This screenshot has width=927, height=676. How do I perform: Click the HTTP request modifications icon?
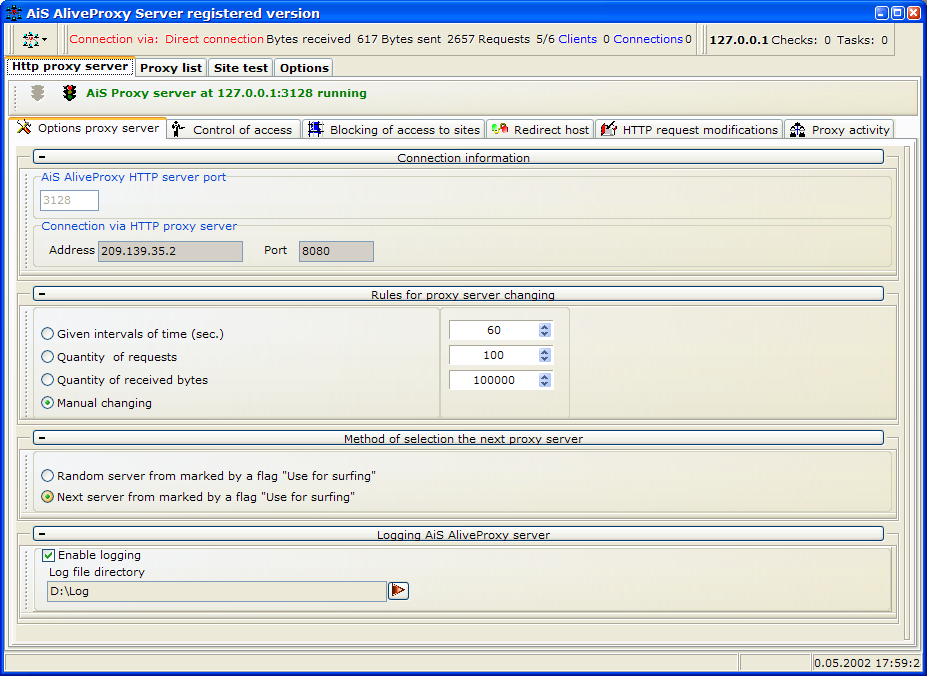pyautogui.click(x=609, y=129)
